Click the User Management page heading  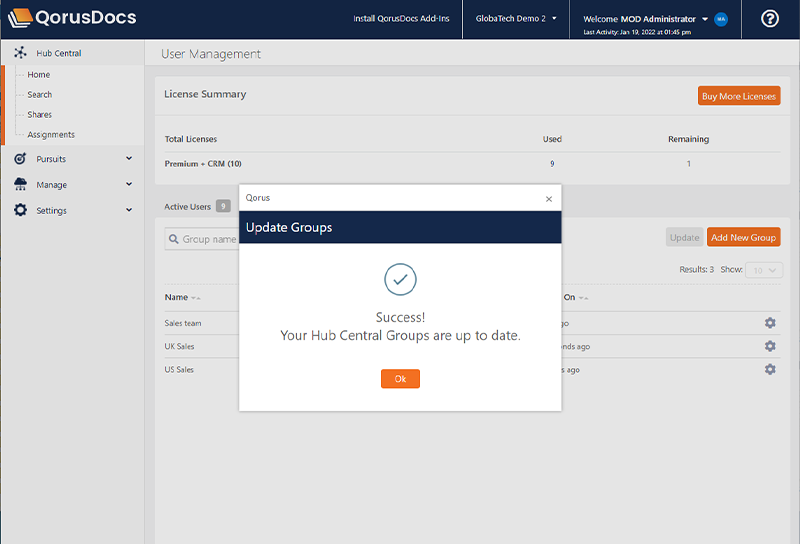[211, 54]
